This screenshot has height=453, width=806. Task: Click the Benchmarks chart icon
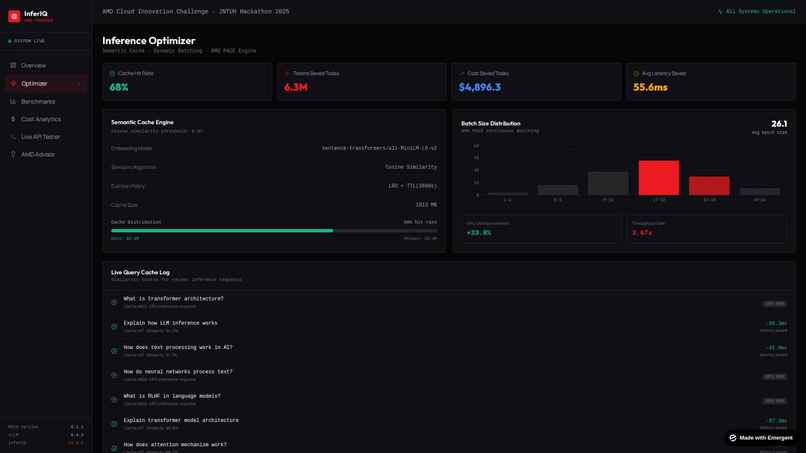(13, 101)
